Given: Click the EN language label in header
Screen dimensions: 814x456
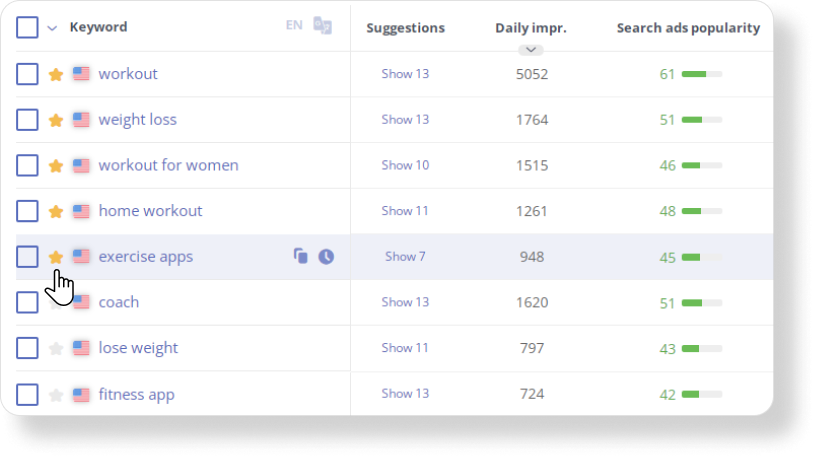Looking at the screenshot, I should (294, 25).
